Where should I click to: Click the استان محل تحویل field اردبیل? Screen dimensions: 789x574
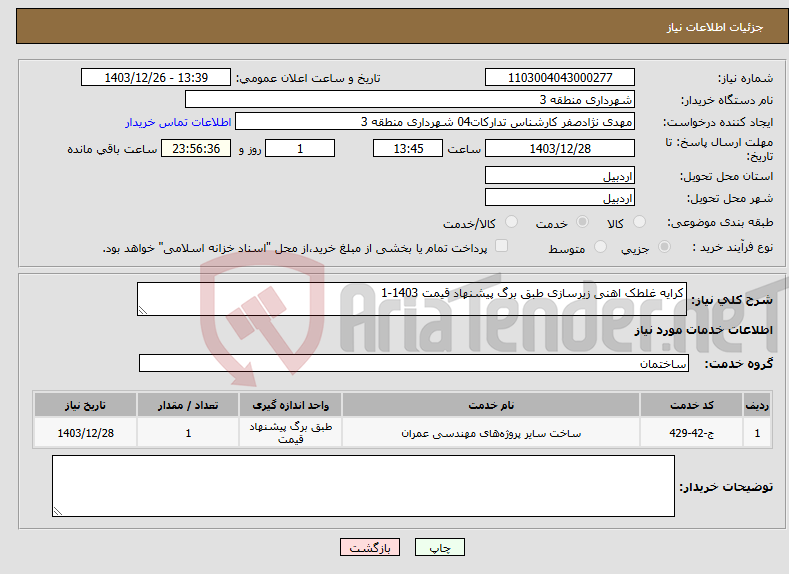point(560,175)
